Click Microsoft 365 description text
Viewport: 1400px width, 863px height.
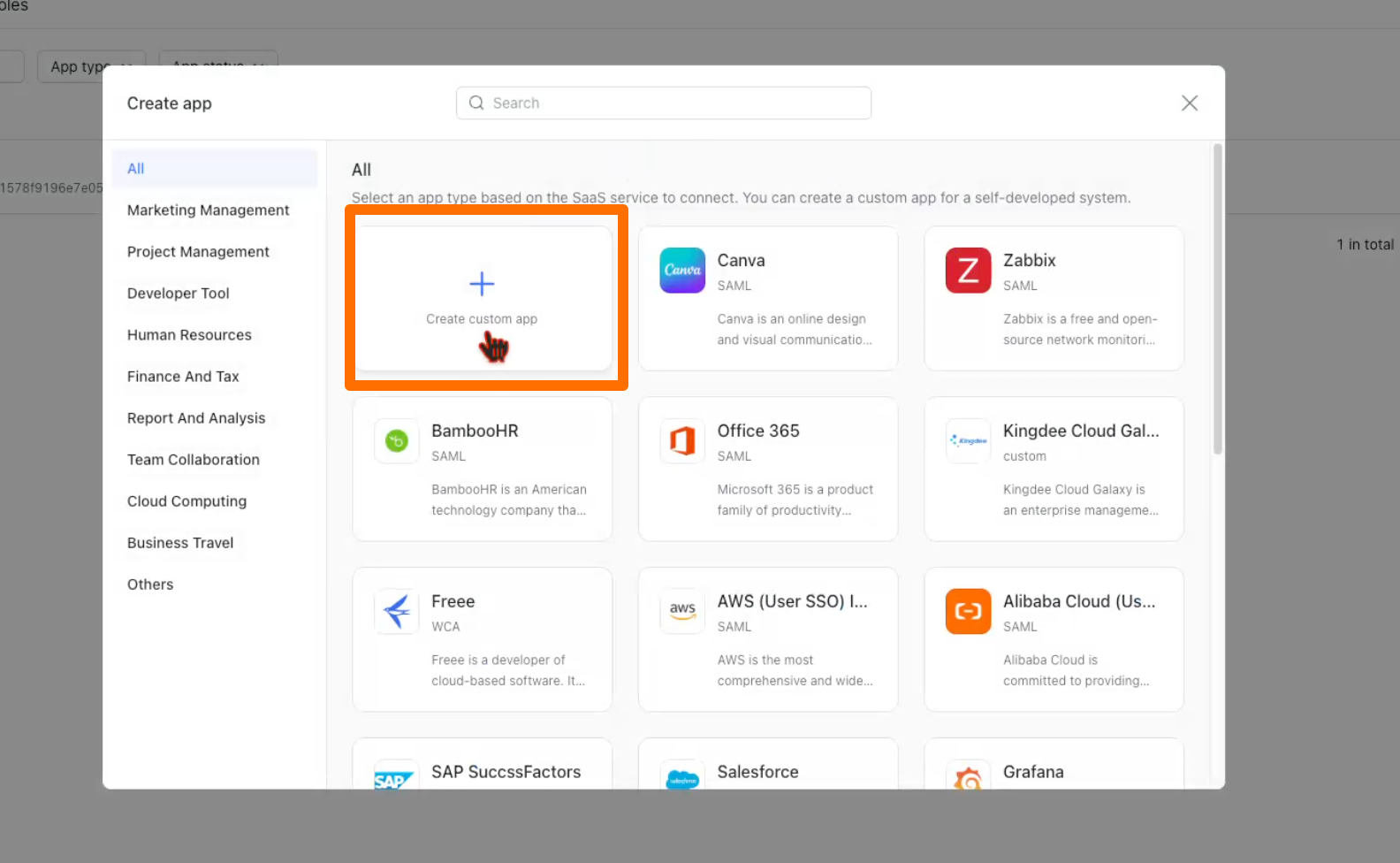coord(795,500)
